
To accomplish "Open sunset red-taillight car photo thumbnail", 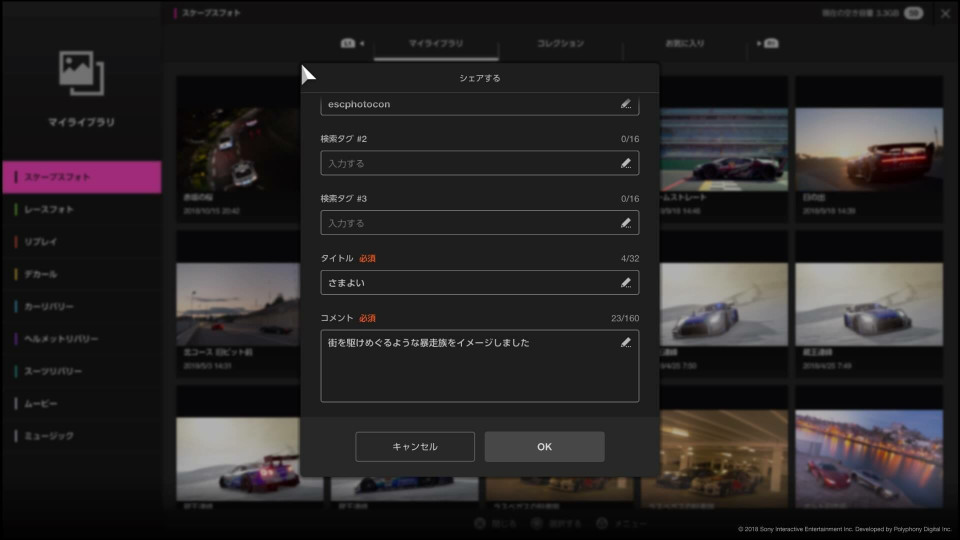I will pyautogui.click(x=869, y=149).
